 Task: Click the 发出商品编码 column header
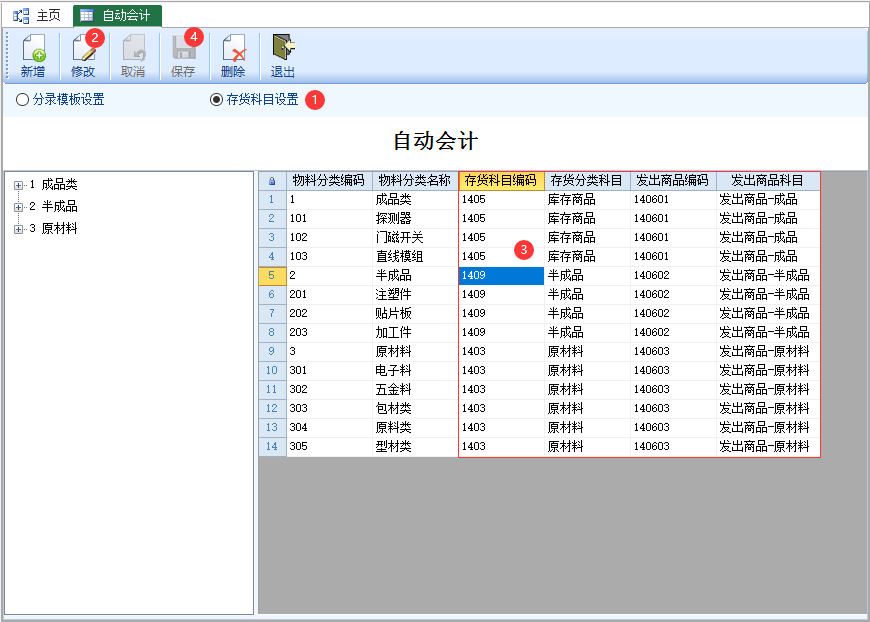tap(673, 181)
